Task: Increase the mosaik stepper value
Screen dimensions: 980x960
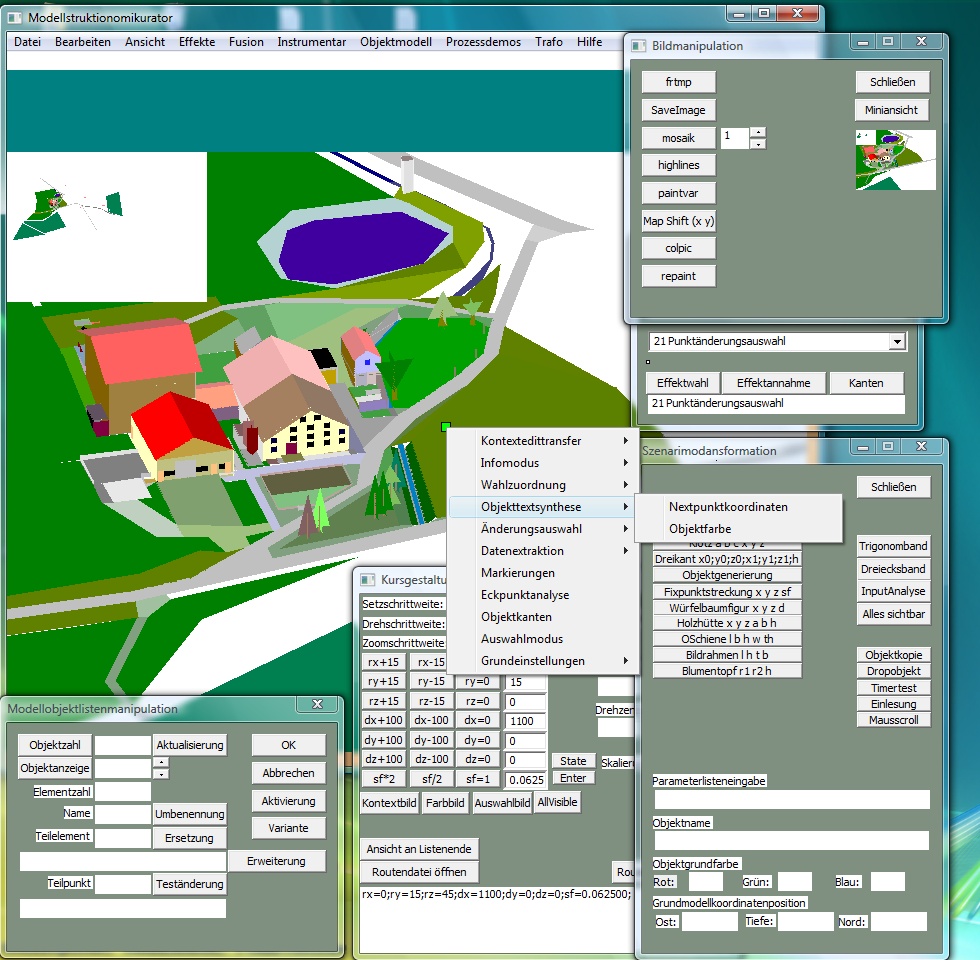Action: click(x=758, y=132)
